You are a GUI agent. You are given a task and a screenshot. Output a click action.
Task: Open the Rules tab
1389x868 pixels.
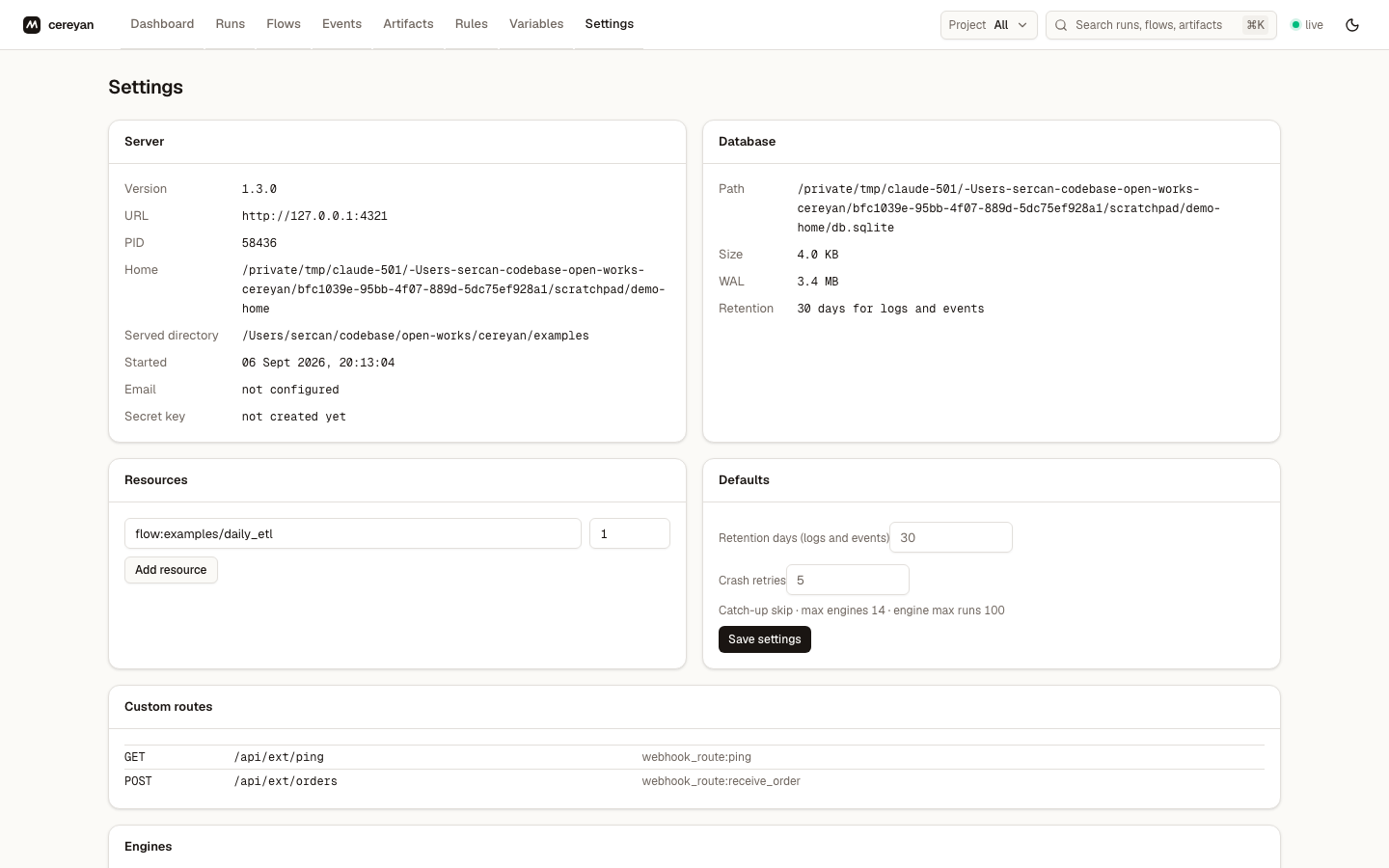point(472,24)
